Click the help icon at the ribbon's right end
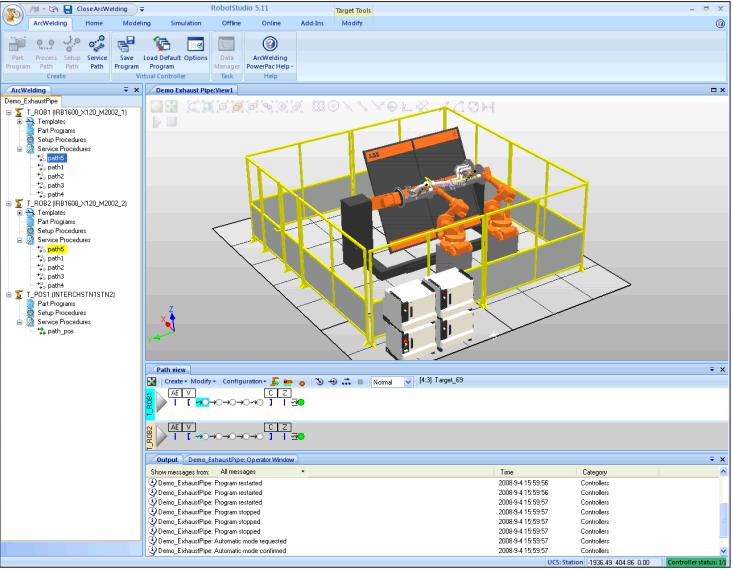733x570 pixels. 720,23
